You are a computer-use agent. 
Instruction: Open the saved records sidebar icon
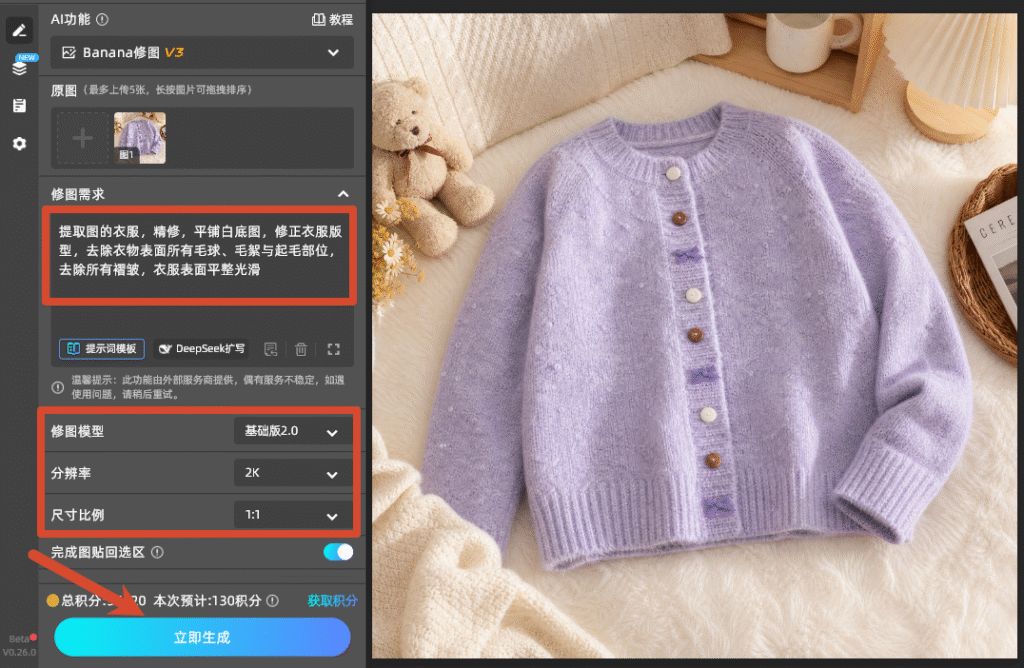click(20, 105)
